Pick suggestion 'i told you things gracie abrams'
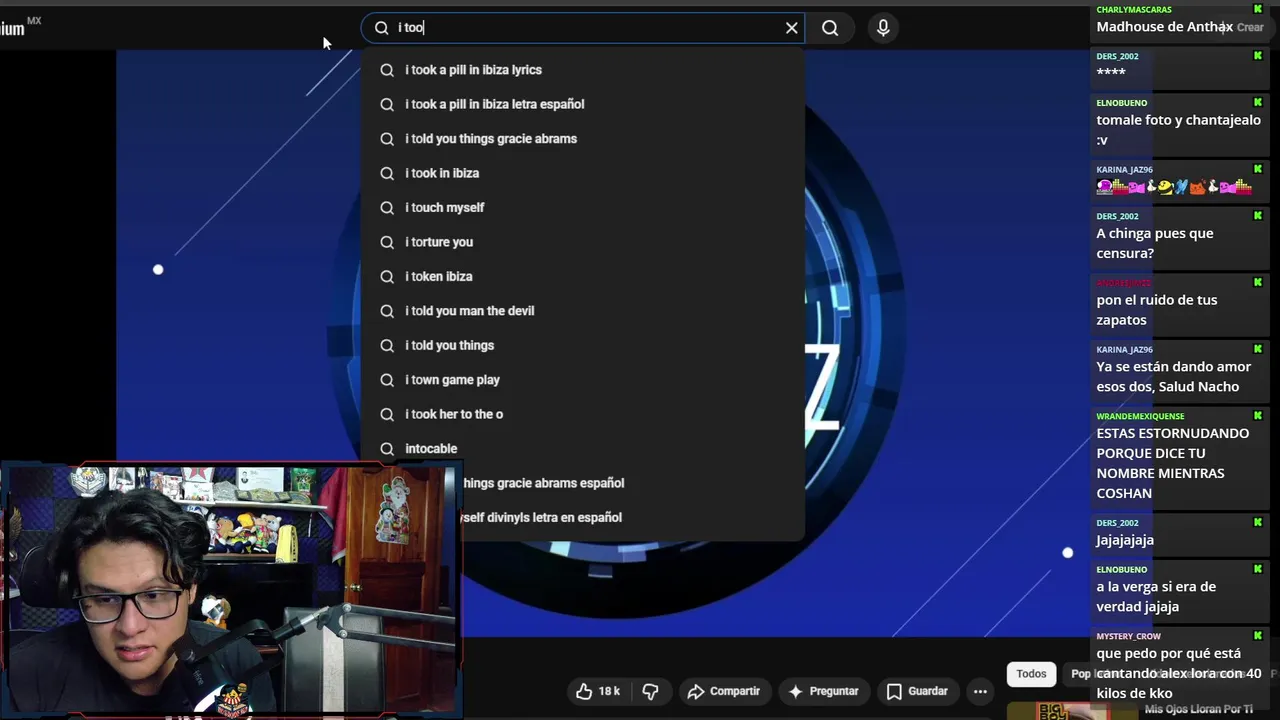 [x=583, y=139]
